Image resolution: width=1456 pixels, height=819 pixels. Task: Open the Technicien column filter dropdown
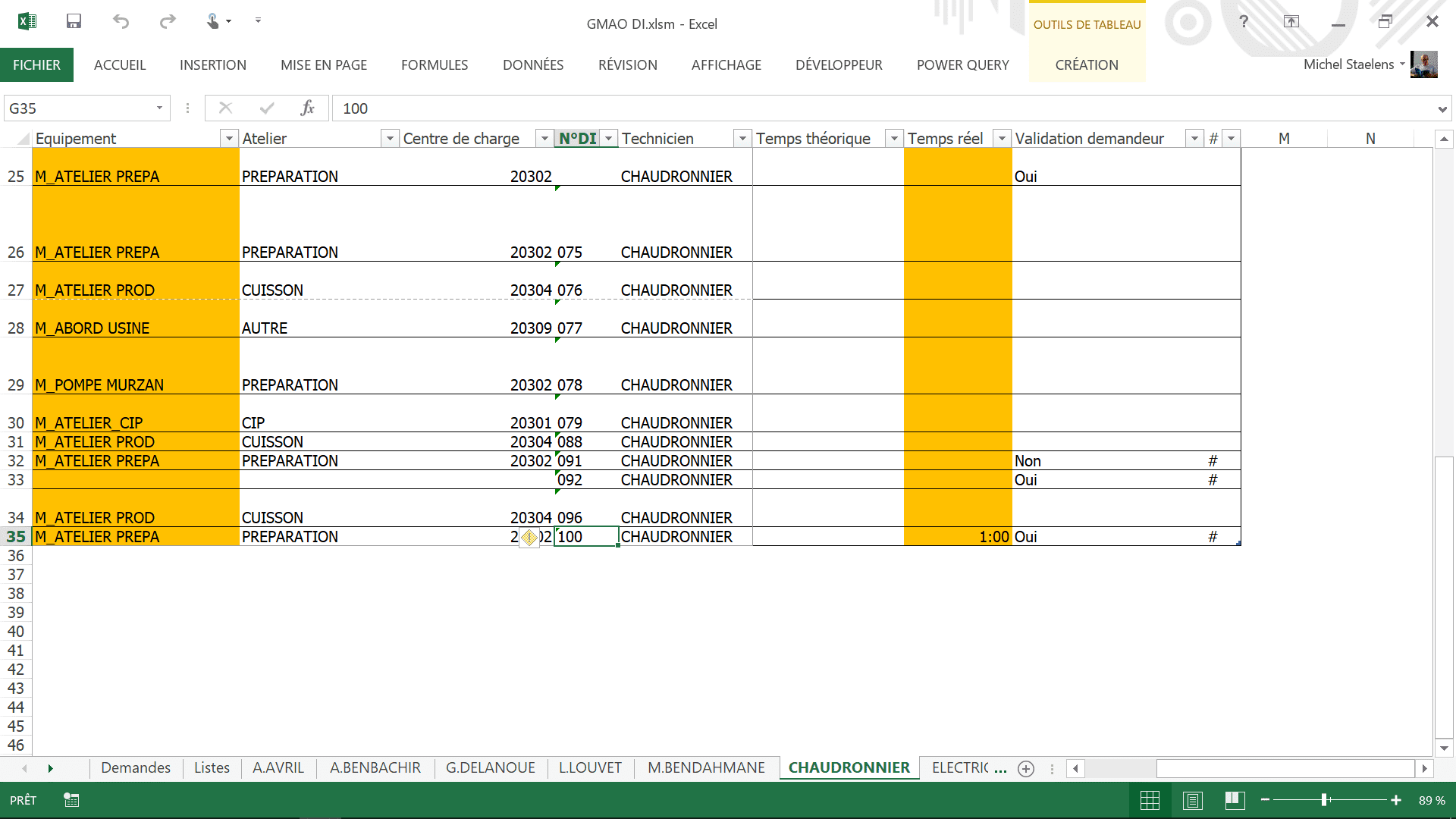[x=742, y=139]
